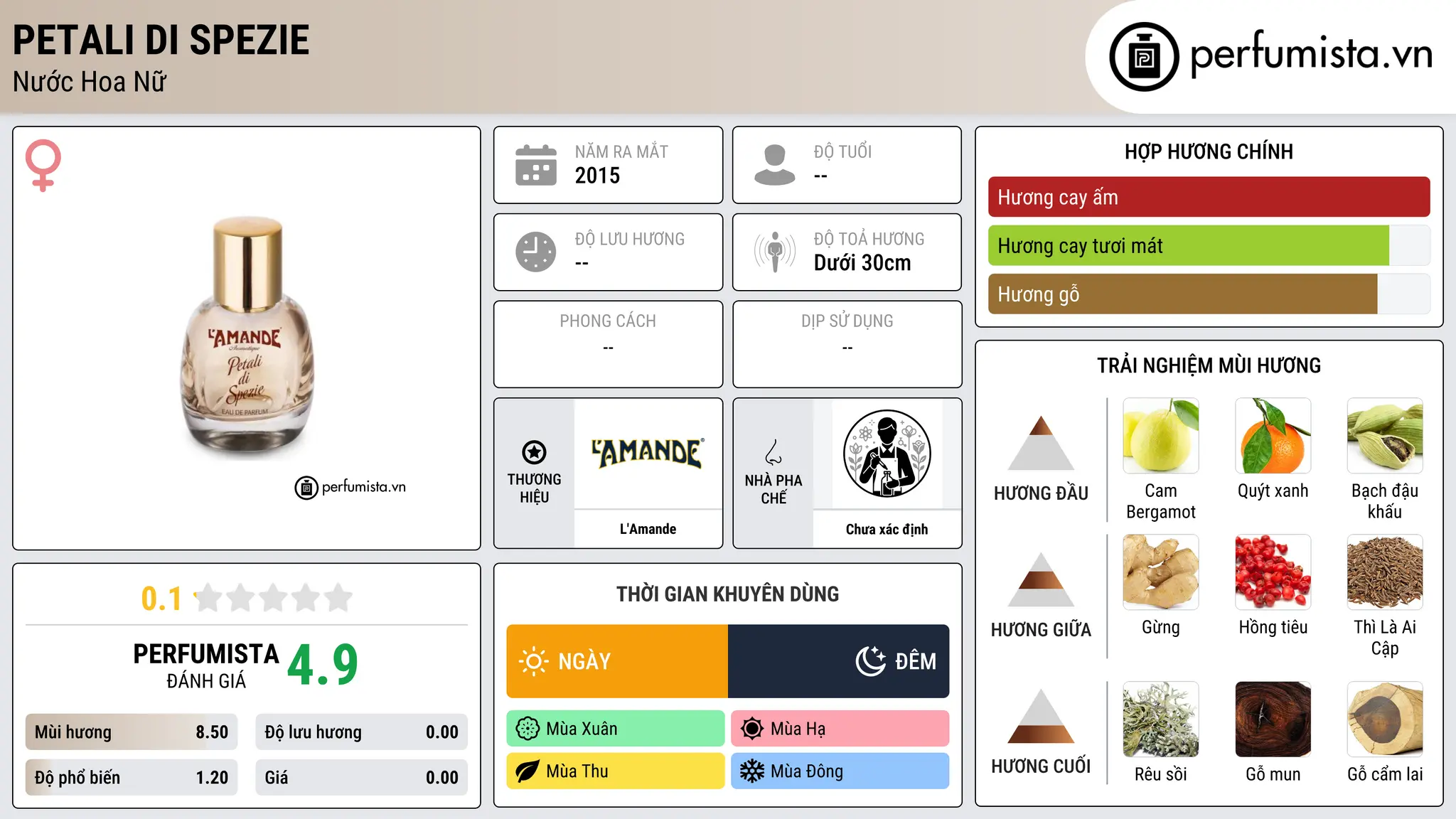Click the perfumista.vn bottle logo icon
Viewport: 1456px width, 819px height.
tap(1144, 57)
